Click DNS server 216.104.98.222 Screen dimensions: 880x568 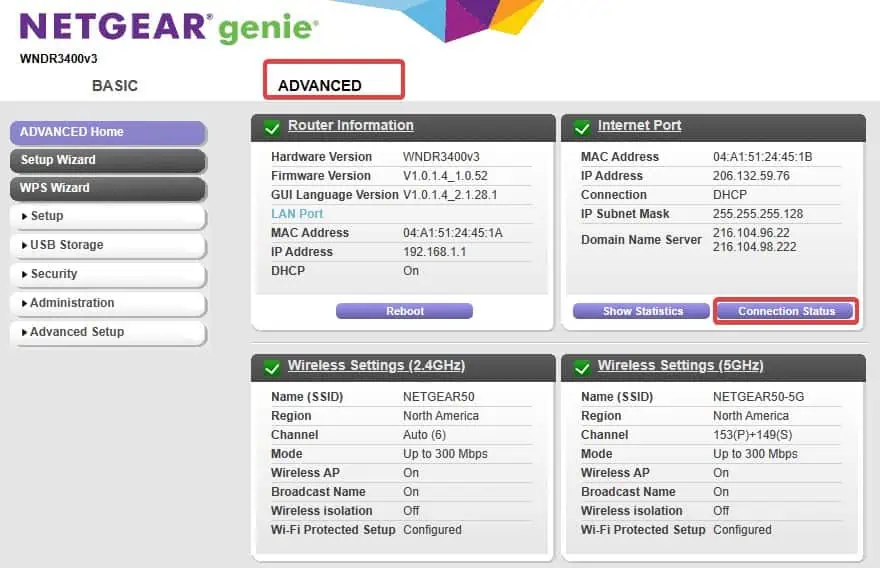click(x=754, y=247)
